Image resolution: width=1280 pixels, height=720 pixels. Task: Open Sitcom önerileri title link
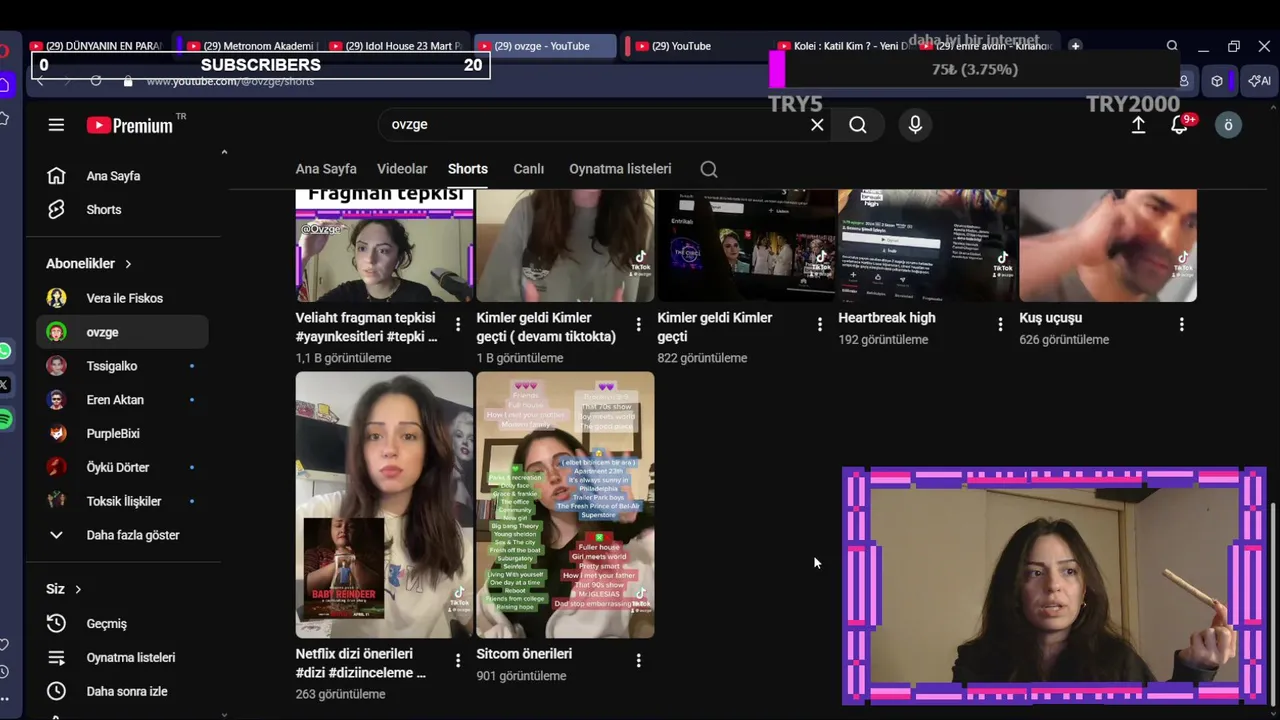(524, 654)
